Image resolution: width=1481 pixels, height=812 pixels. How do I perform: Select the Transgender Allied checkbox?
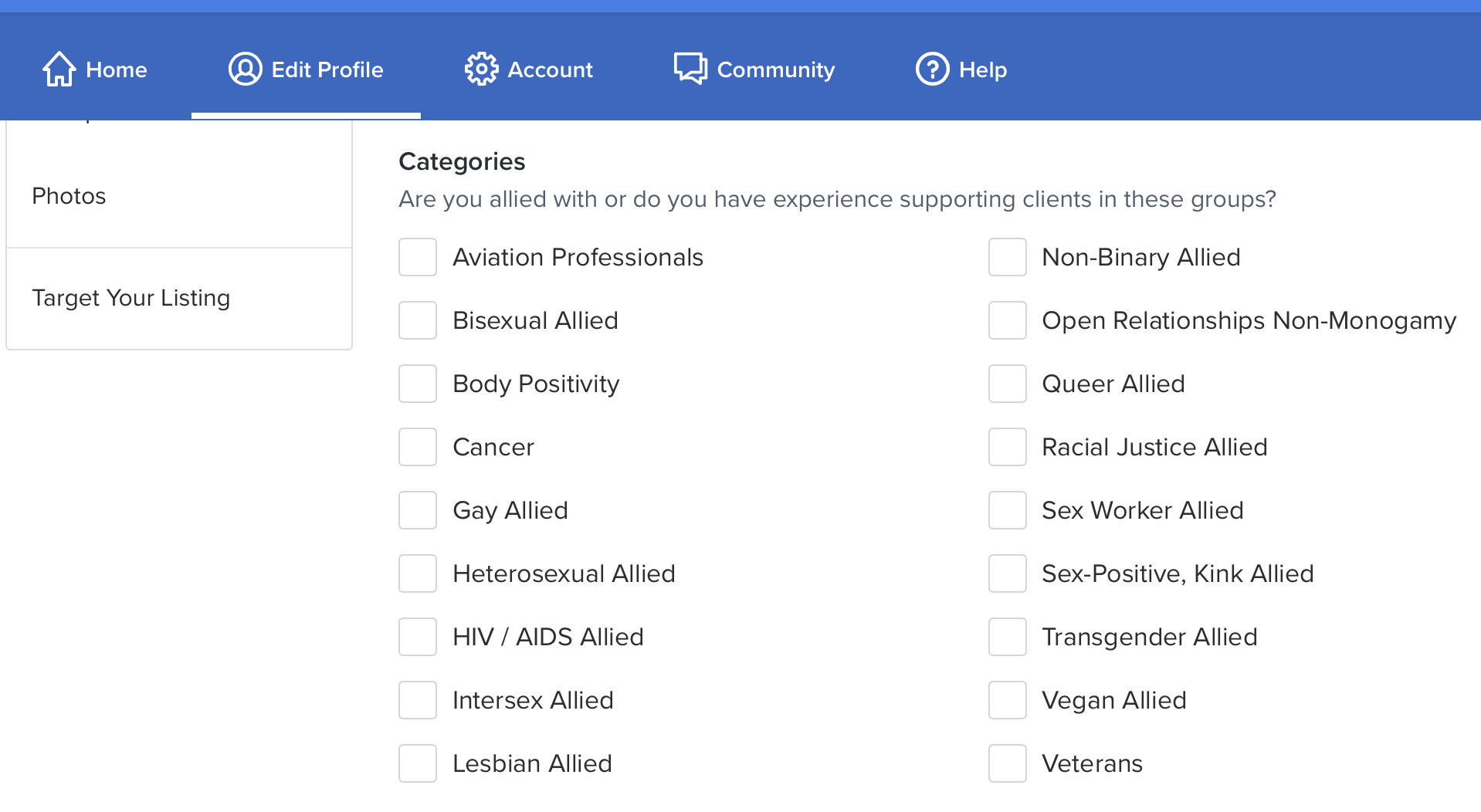(x=1008, y=637)
